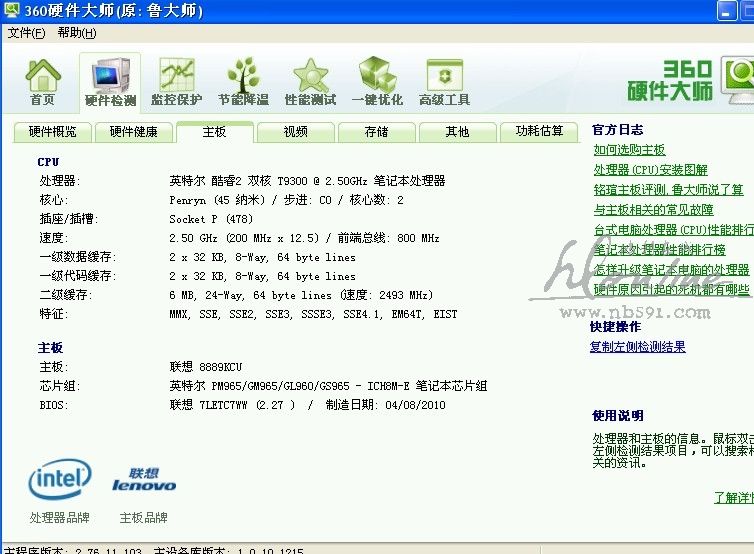Open the 首页 home icon

pos(42,82)
